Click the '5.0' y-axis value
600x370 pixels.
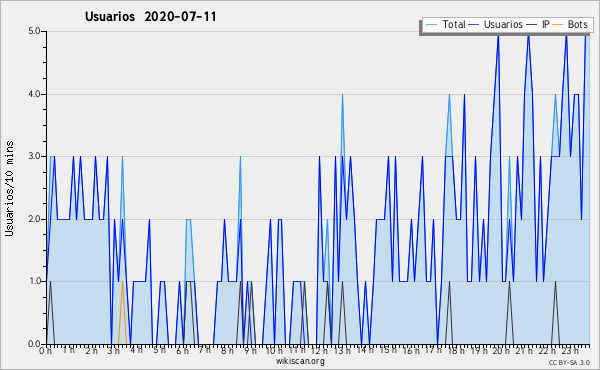click(x=34, y=31)
